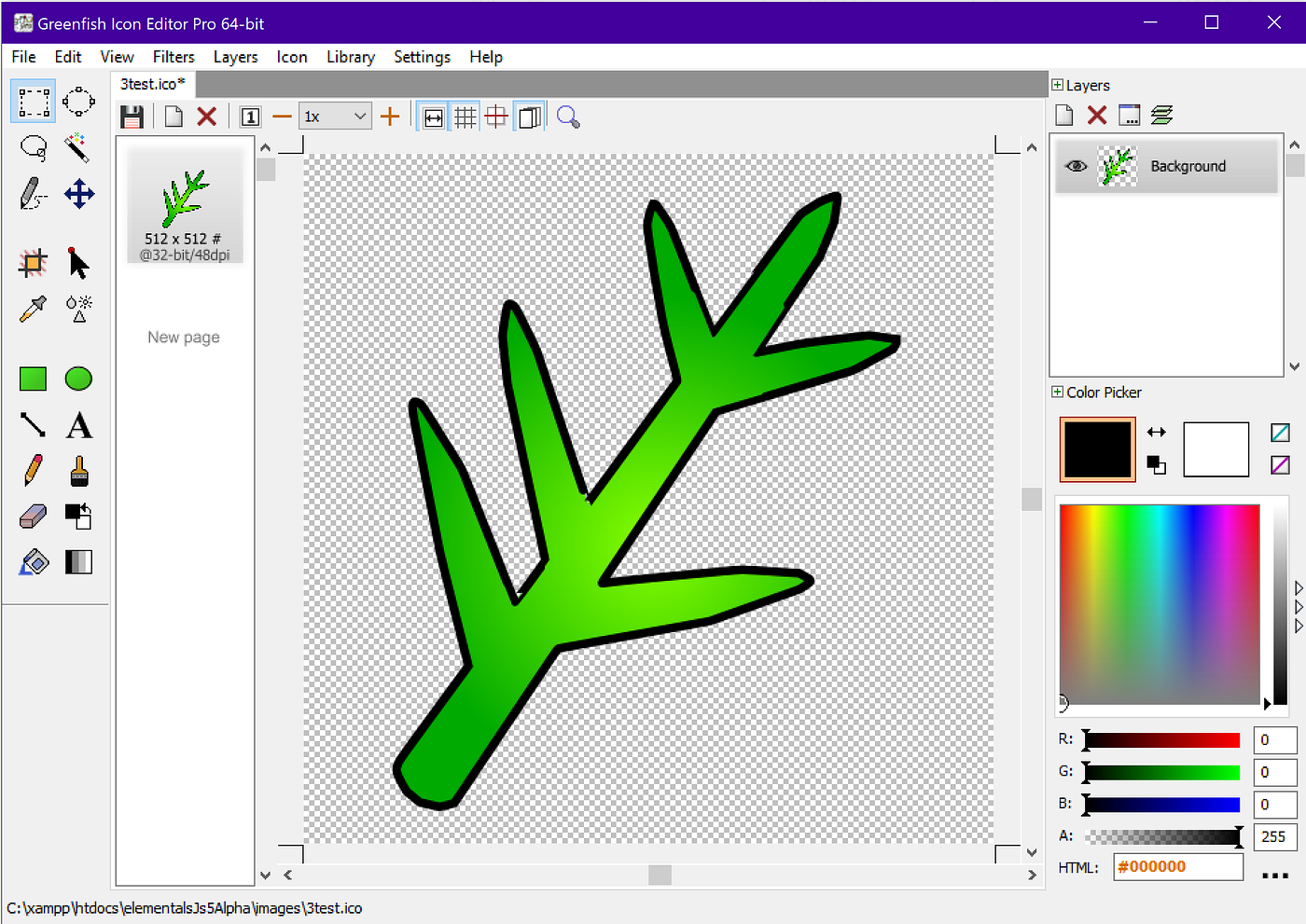Pick the Magic Wand tool
This screenshot has width=1306, height=924.
(77, 147)
